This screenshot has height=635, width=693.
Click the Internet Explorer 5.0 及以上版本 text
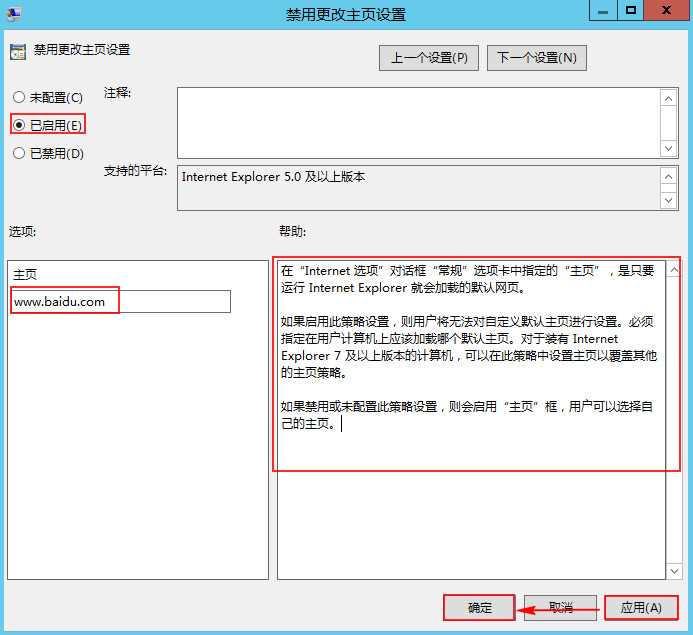pyautogui.click(x=273, y=177)
